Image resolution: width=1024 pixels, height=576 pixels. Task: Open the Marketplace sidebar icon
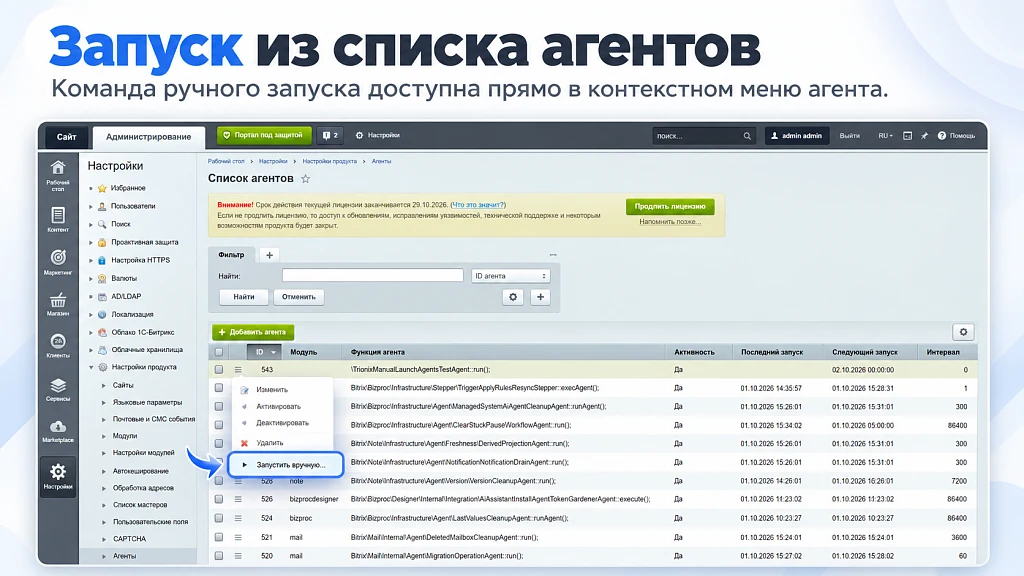[x=58, y=432]
